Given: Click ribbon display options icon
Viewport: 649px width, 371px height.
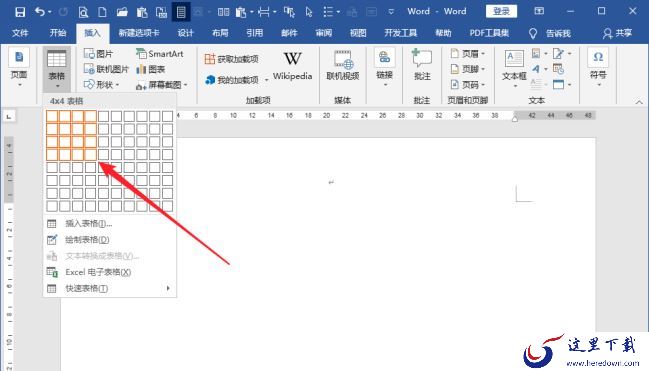Looking at the screenshot, I should (x=539, y=11).
